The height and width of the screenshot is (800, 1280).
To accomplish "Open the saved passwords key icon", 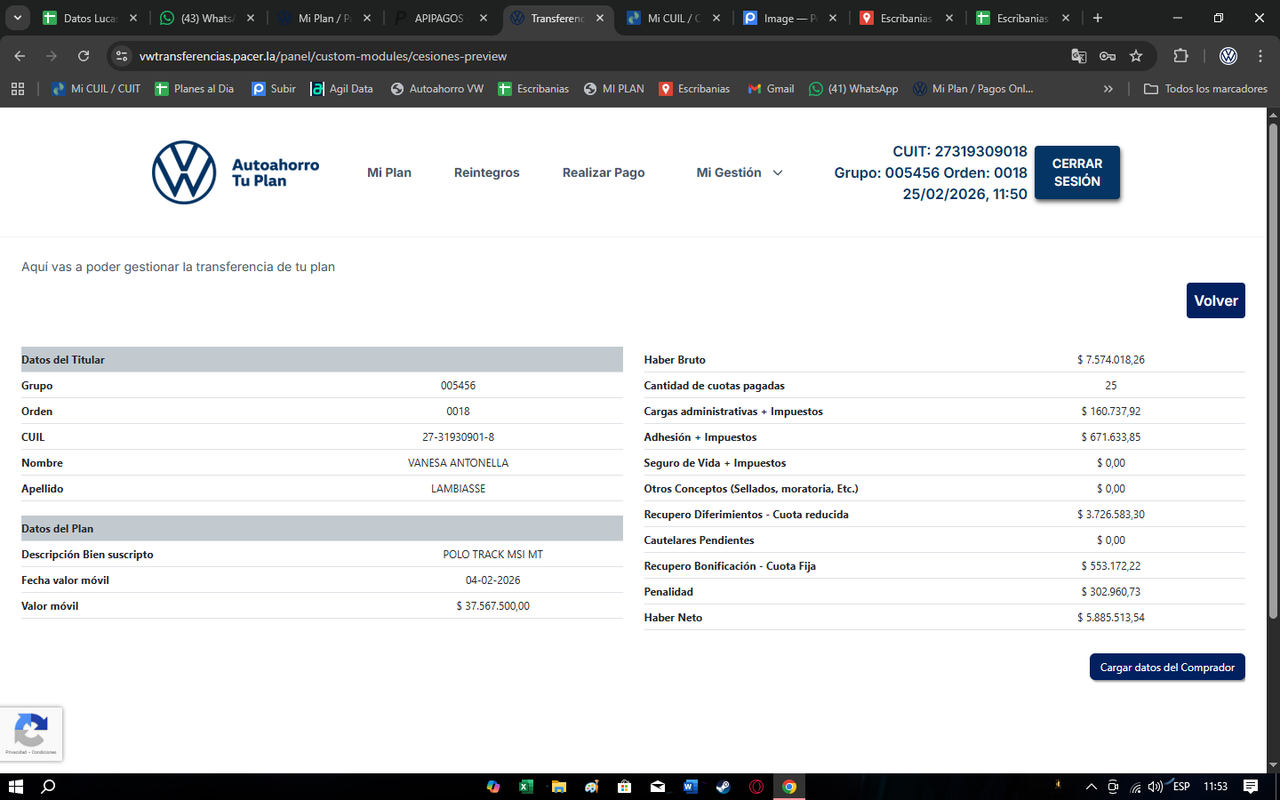I will click(x=1107, y=56).
